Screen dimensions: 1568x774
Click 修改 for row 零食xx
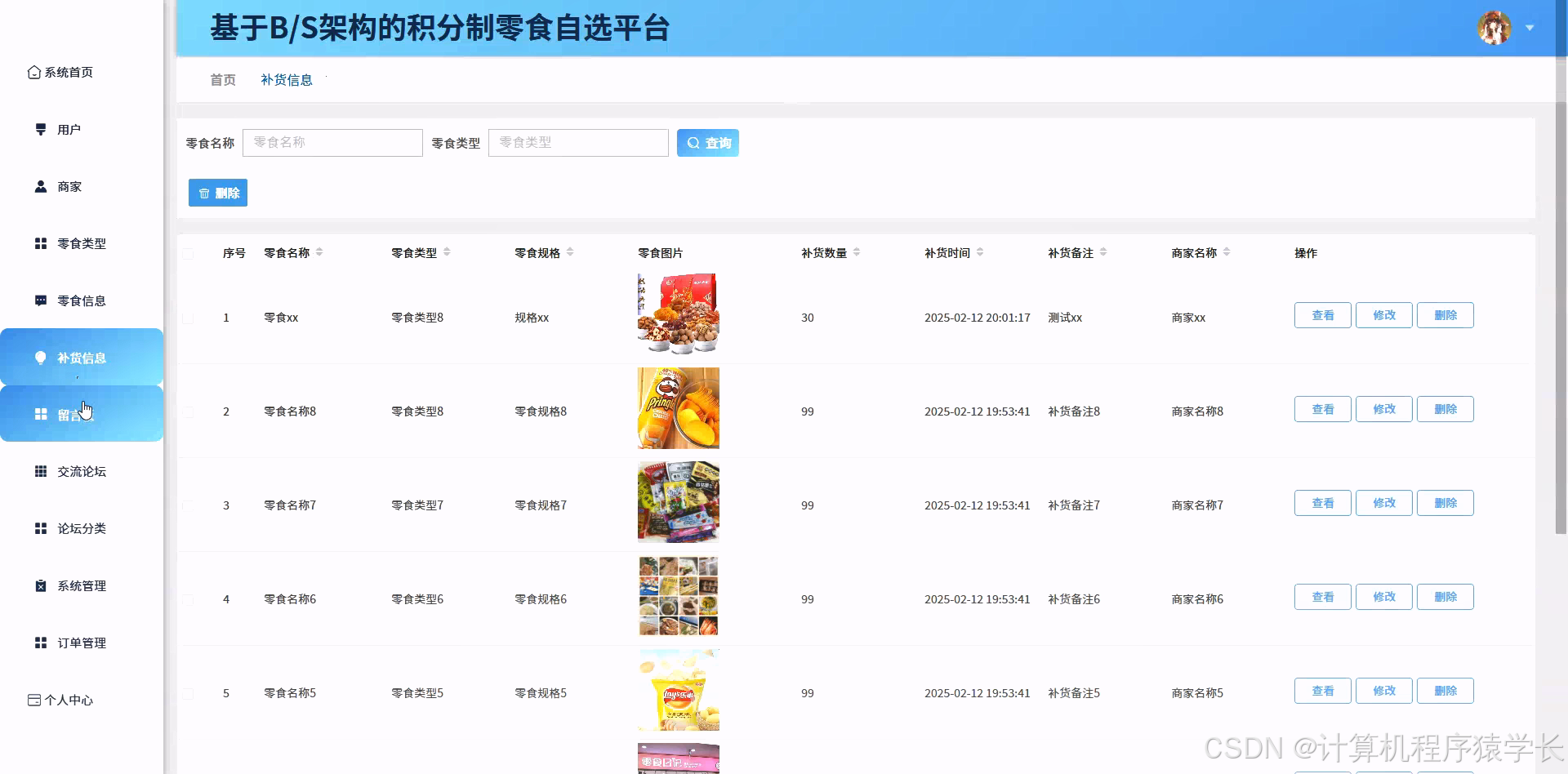click(x=1384, y=315)
